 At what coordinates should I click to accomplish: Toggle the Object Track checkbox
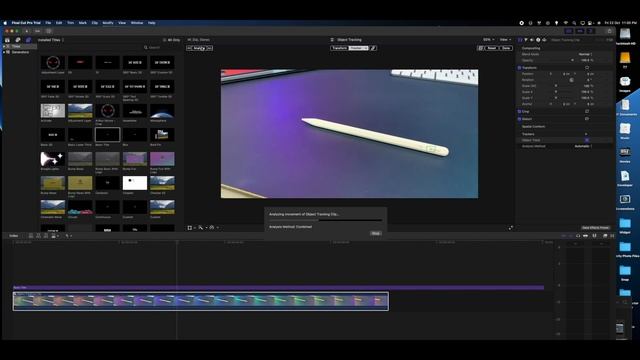(x=587, y=140)
